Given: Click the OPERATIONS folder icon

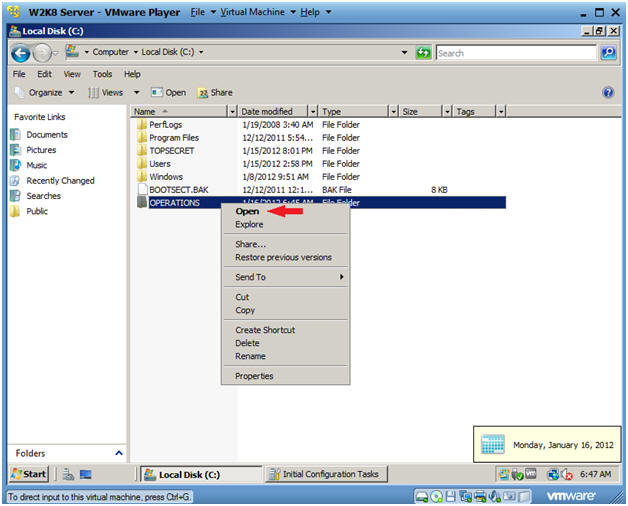Looking at the screenshot, I should 142,202.
